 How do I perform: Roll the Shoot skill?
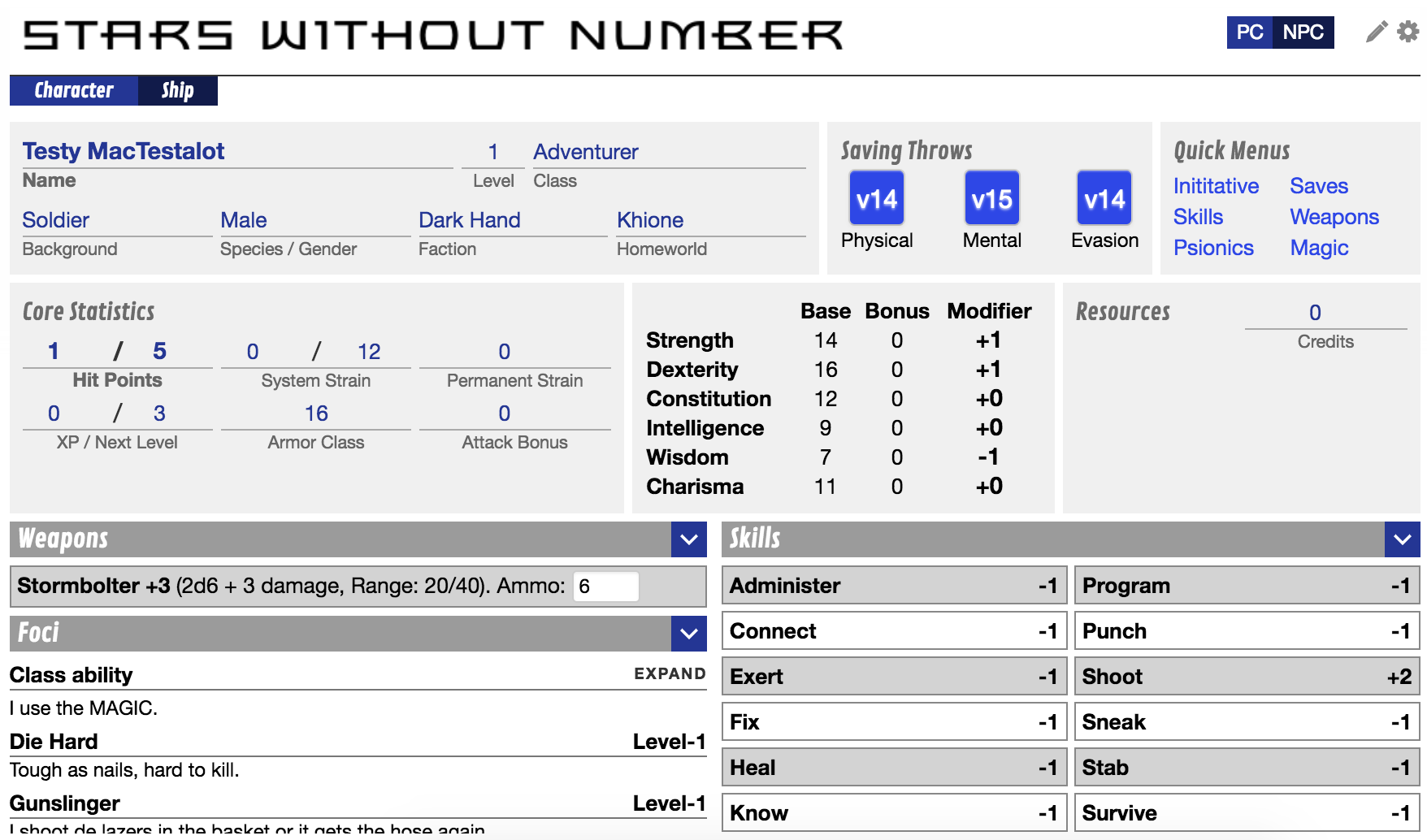[x=1247, y=677]
